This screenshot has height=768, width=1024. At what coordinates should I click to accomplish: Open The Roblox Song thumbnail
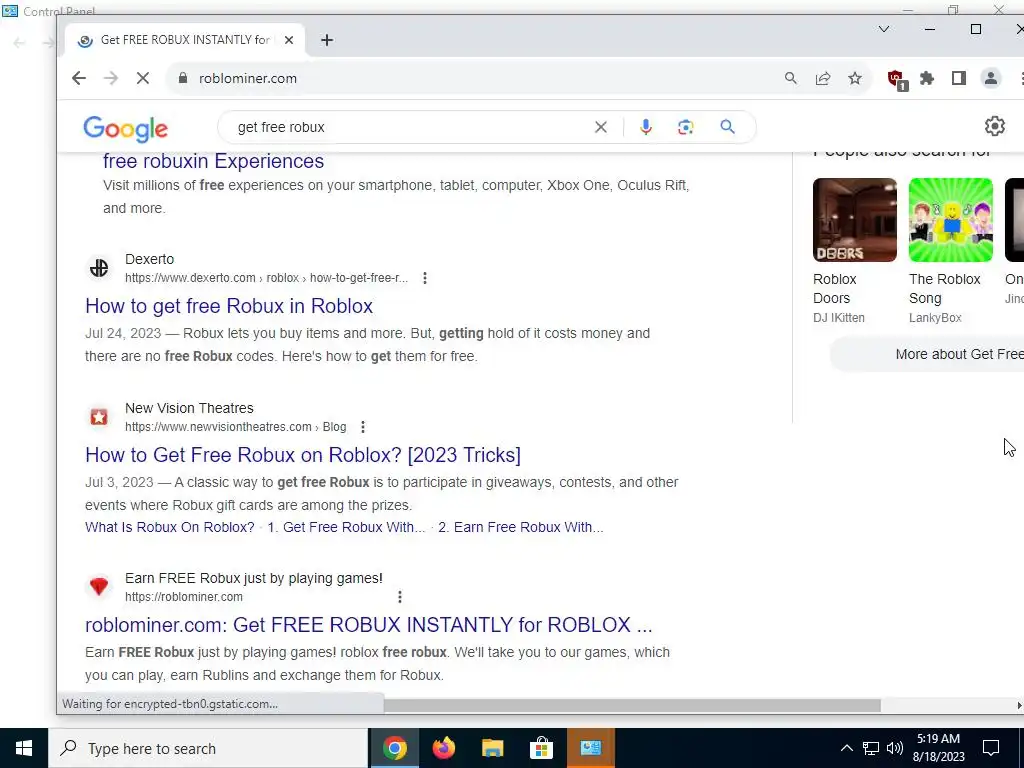click(951, 220)
